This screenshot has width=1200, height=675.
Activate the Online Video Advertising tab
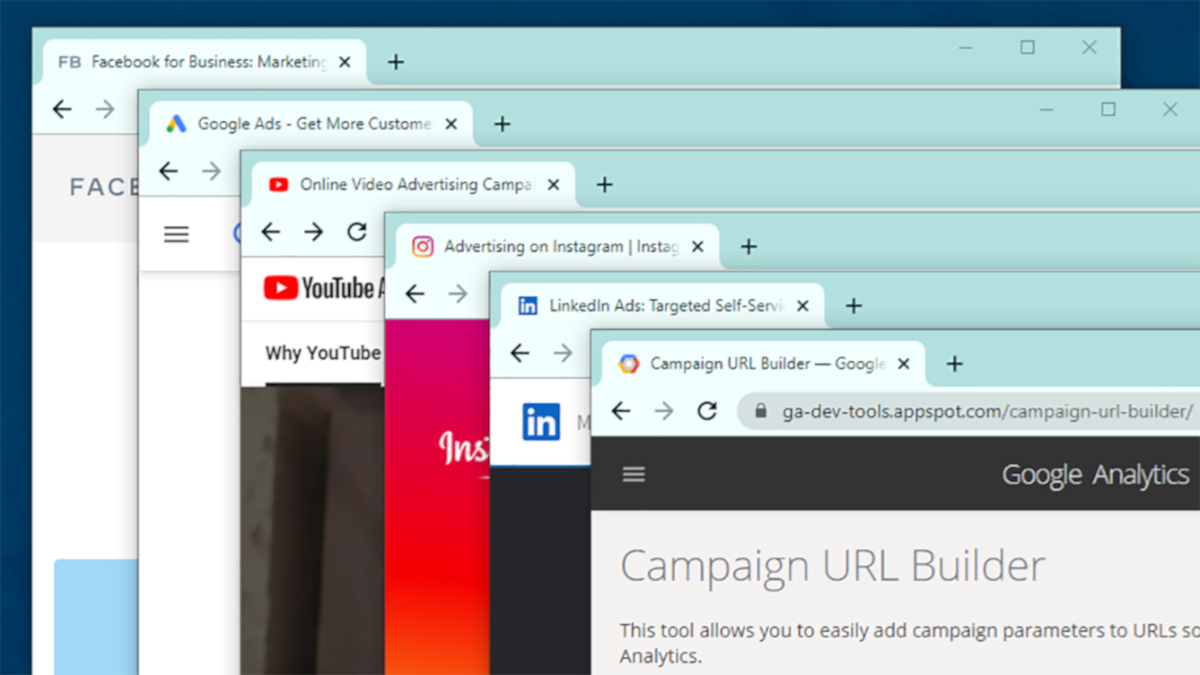pyautogui.click(x=413, y=185)
